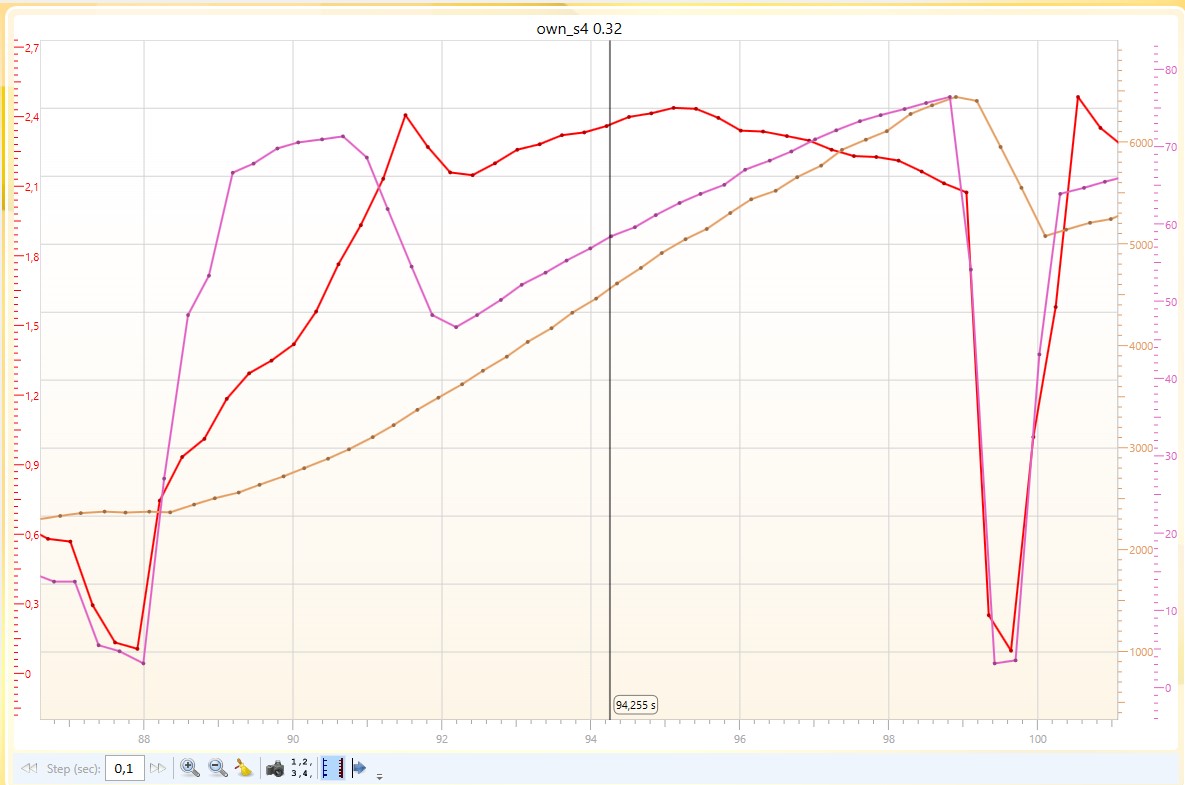Click the Step (sec) input field
Image resolution: width=1185 pixels, height=785 pixels.
point(125,768)
